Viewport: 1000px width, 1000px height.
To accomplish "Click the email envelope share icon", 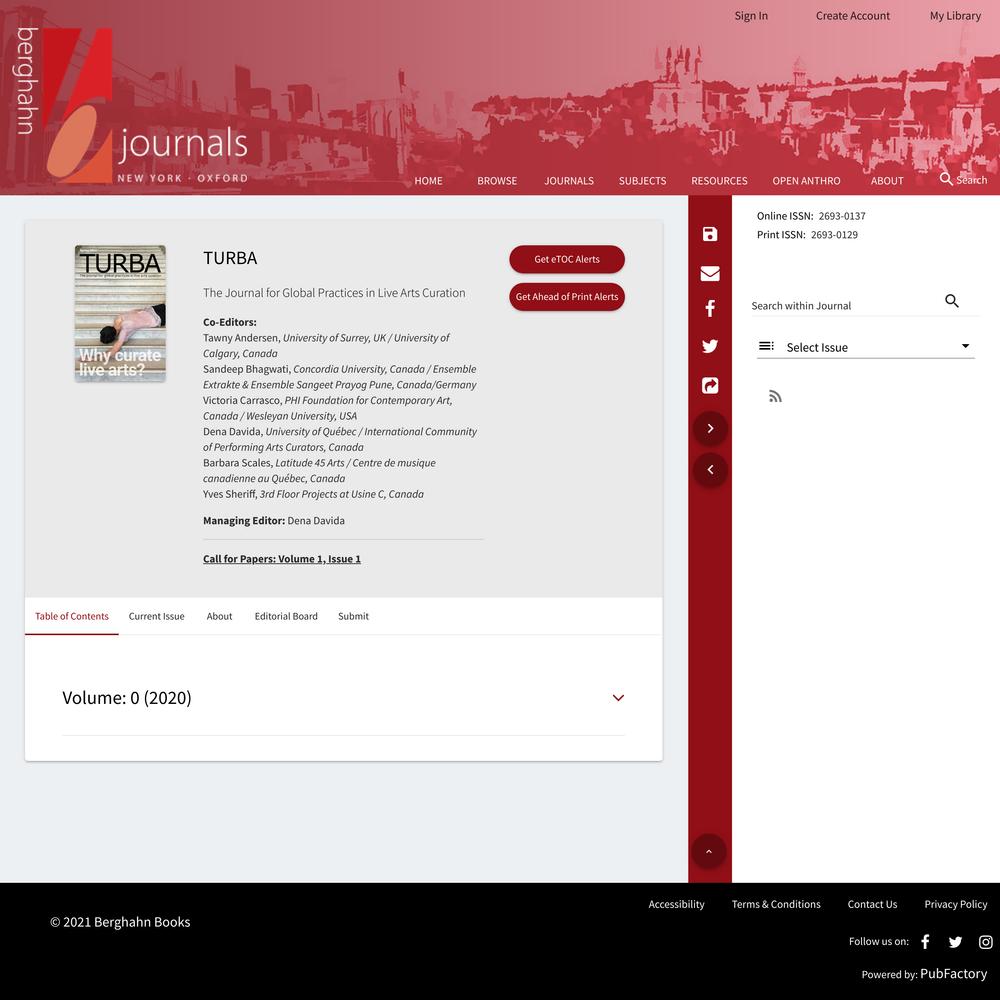I will pos(710,273).
